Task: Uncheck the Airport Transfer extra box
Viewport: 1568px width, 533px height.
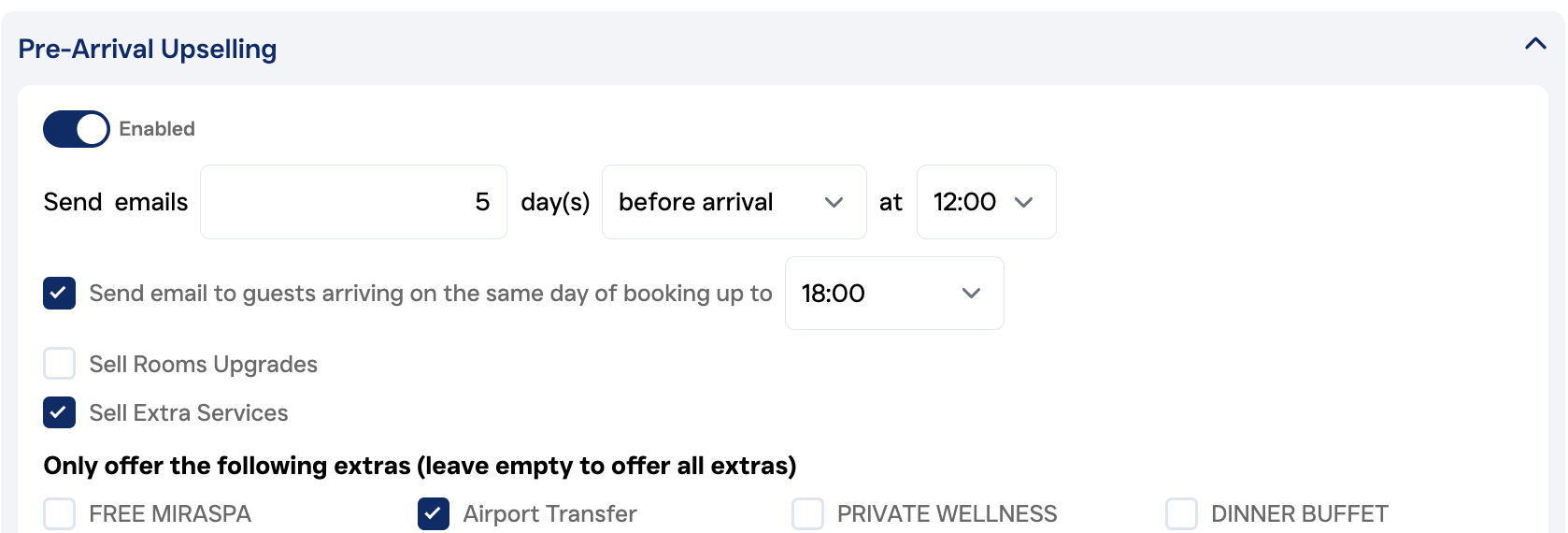Action: click(x=434, y=513)
